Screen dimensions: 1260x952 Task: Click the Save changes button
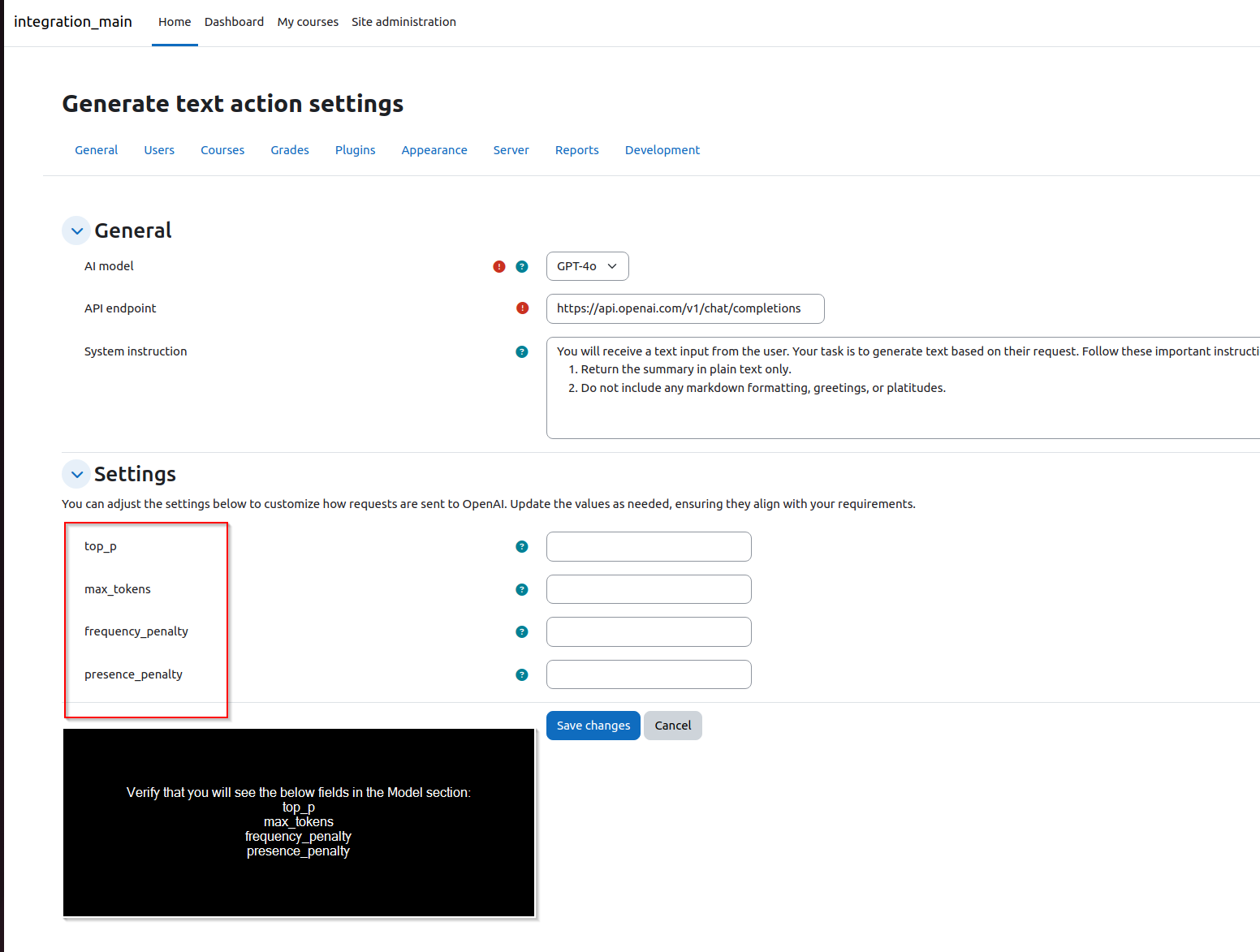tap(593, 726)
